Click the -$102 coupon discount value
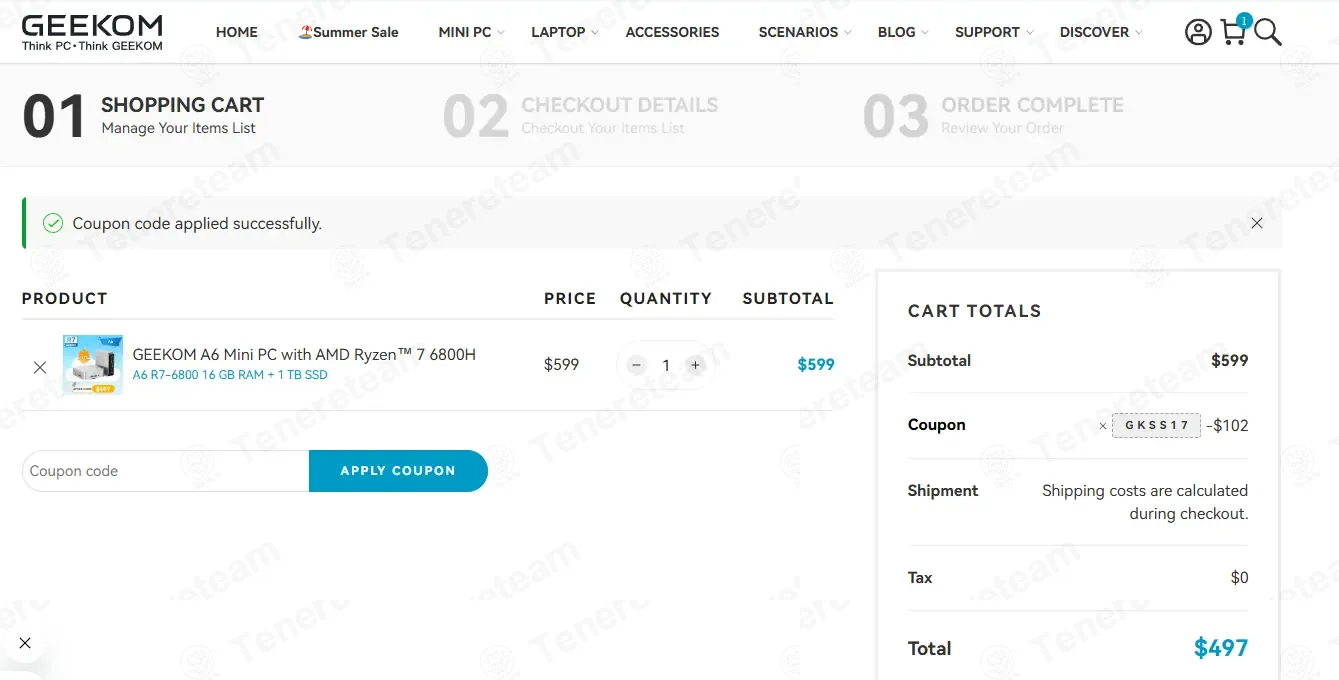The width and height of the screenshot is (1339, 680). click(1227, 425)
